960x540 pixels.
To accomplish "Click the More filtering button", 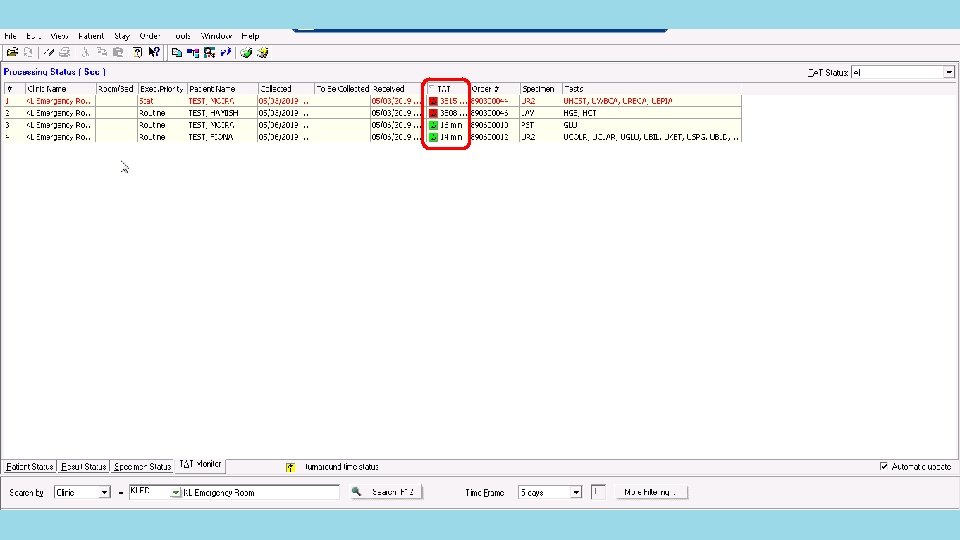I will click(651, 492).
